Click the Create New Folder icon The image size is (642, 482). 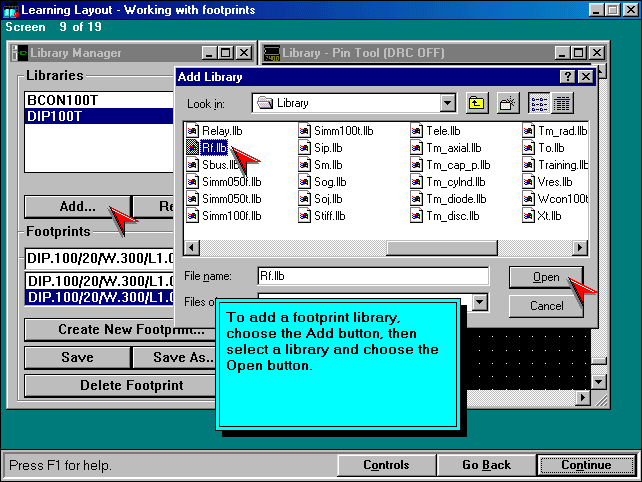[508, 102]
